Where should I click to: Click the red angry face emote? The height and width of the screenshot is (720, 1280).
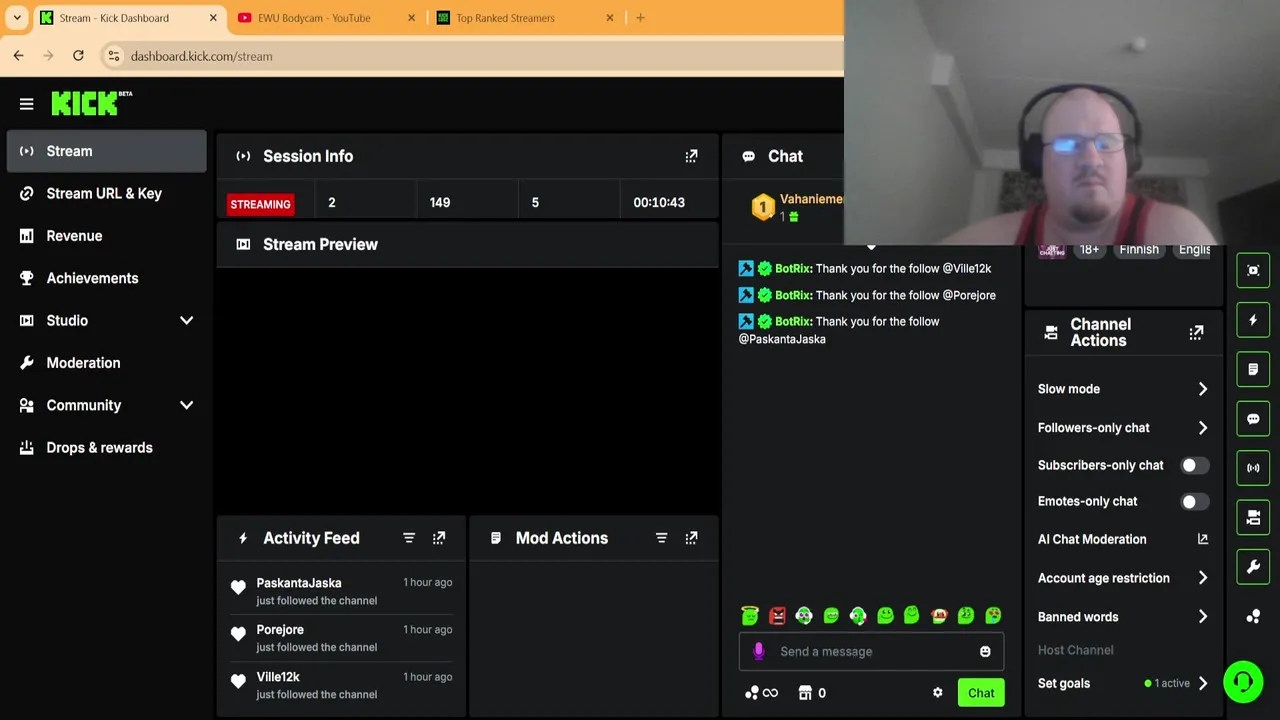tap(777, 616)
